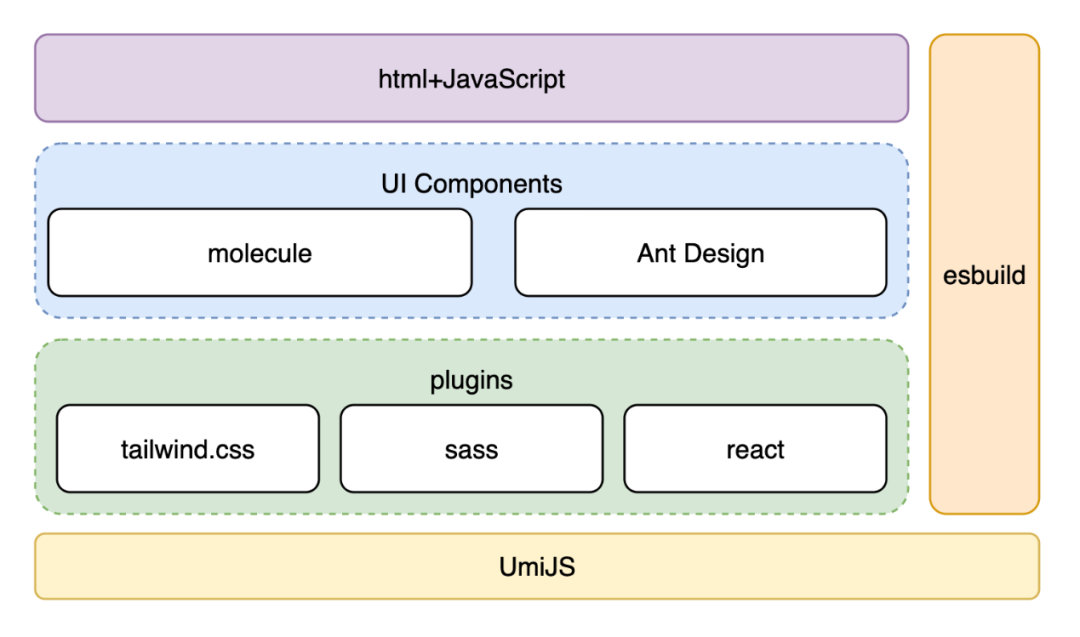Click the blue gap between molecule and Ant Design
1080x637 pixels.
[x=493, y=253]
